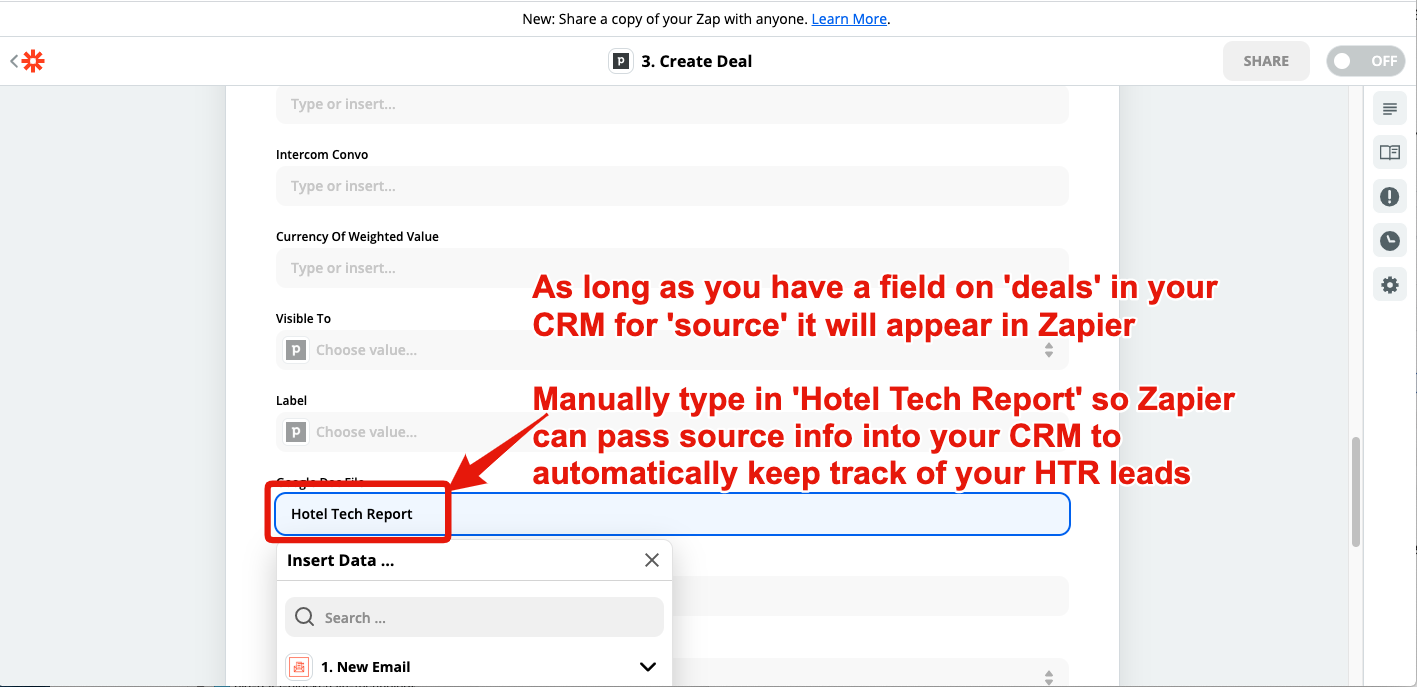
Task: Click the topmost Type or insert field
Action: (x=672, y=104)
